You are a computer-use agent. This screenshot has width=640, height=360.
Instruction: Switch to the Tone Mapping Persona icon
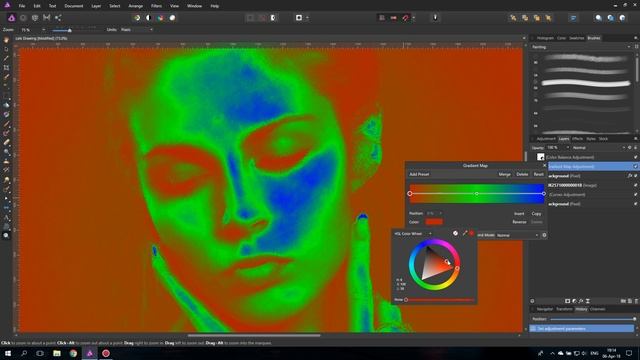(47, 18)
